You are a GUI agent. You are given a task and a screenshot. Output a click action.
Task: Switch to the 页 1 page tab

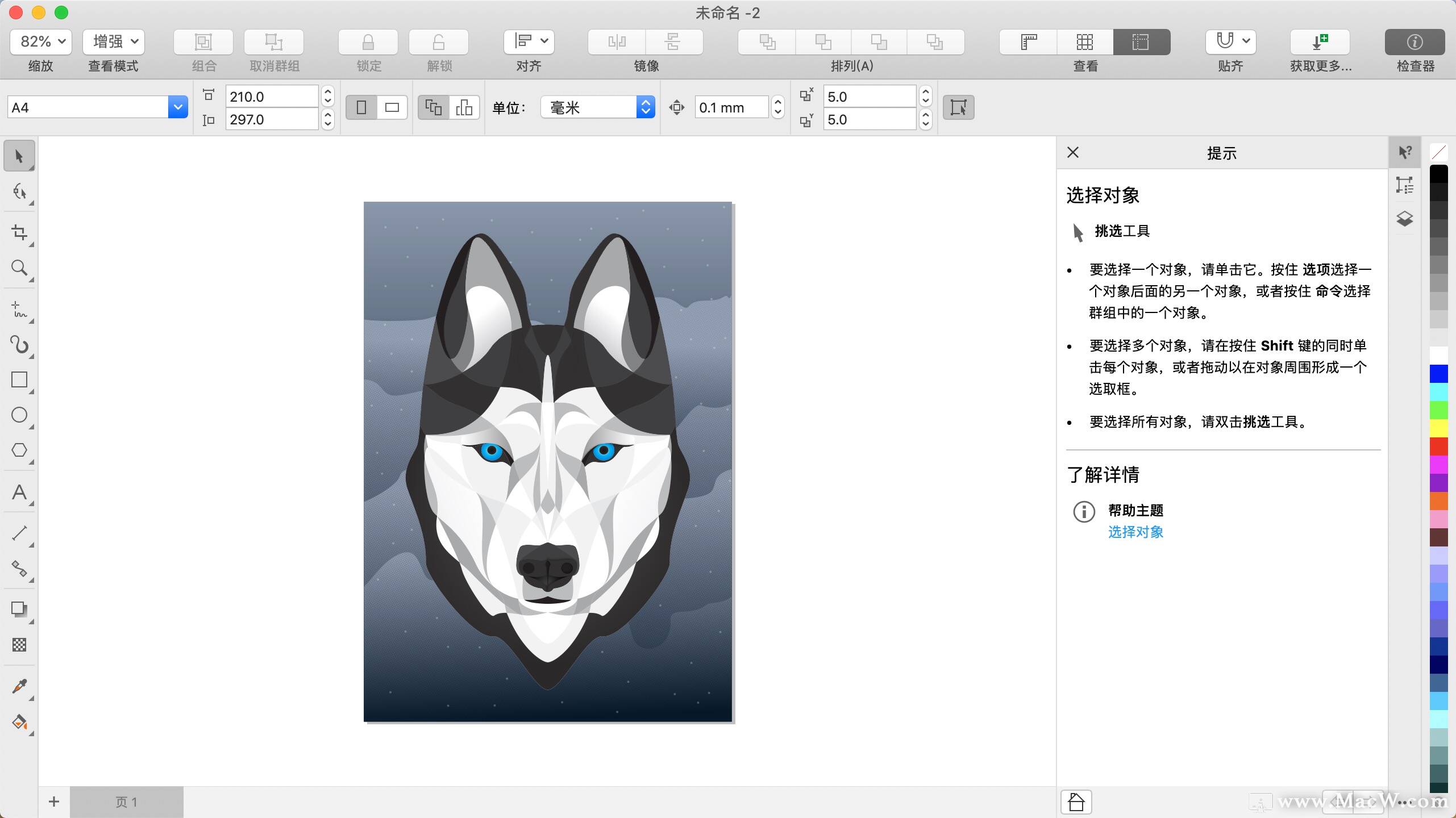tap(126, 802)
